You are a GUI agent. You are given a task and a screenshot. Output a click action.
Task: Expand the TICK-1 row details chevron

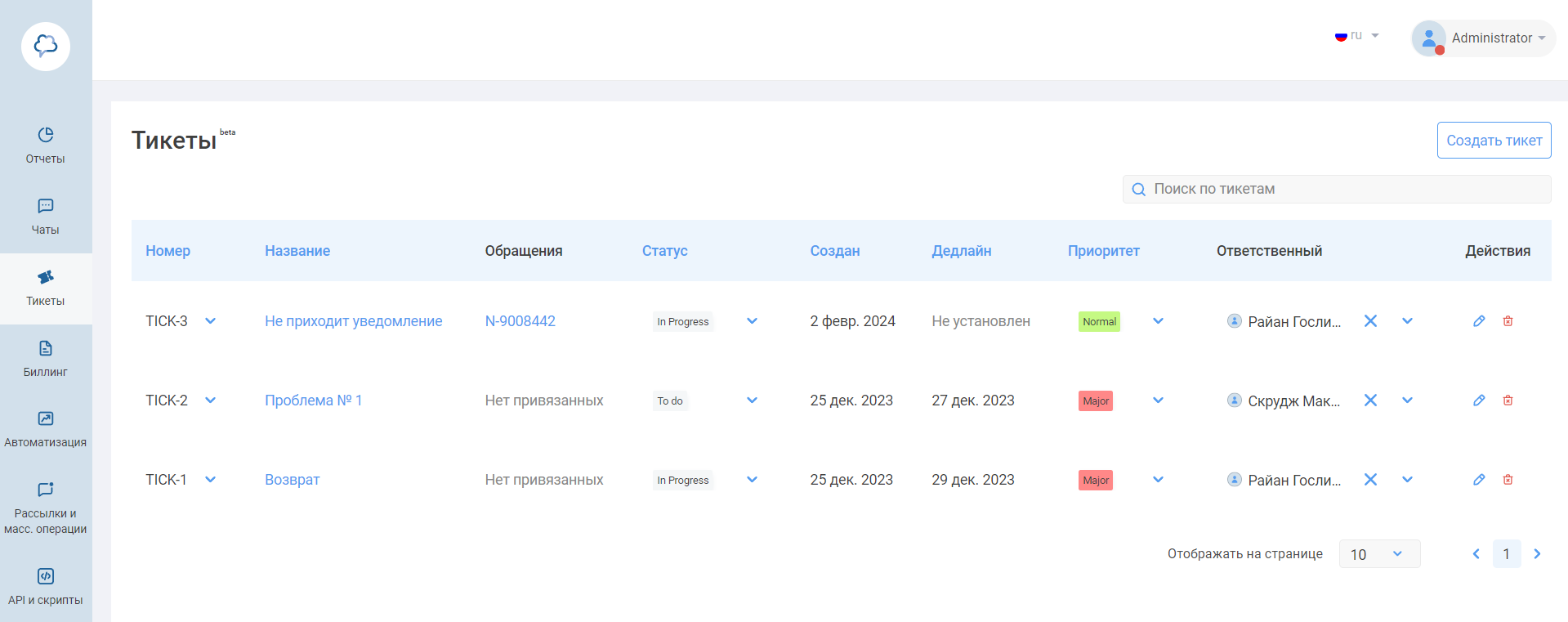[211, 480]
